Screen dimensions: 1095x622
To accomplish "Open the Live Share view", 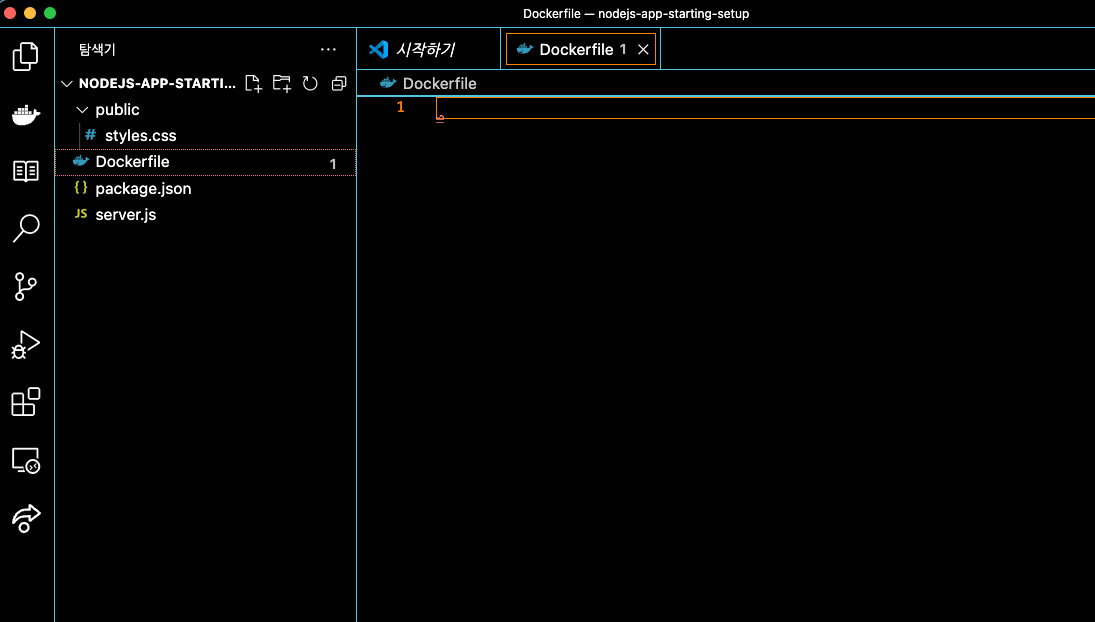I will click(26, 518).
